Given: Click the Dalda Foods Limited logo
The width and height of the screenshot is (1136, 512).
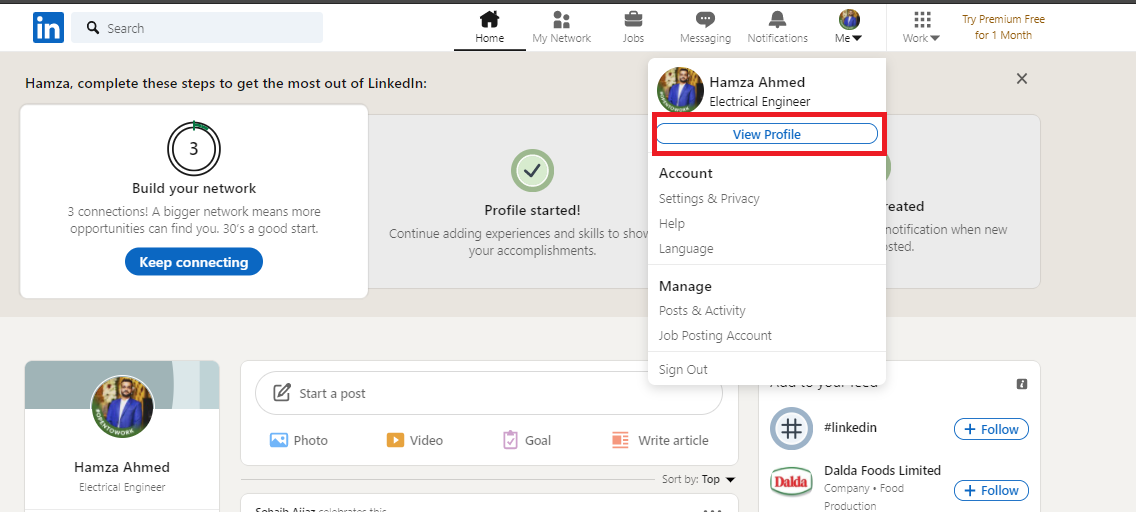Looking at the screenshot, I should (x=791, y=481).
